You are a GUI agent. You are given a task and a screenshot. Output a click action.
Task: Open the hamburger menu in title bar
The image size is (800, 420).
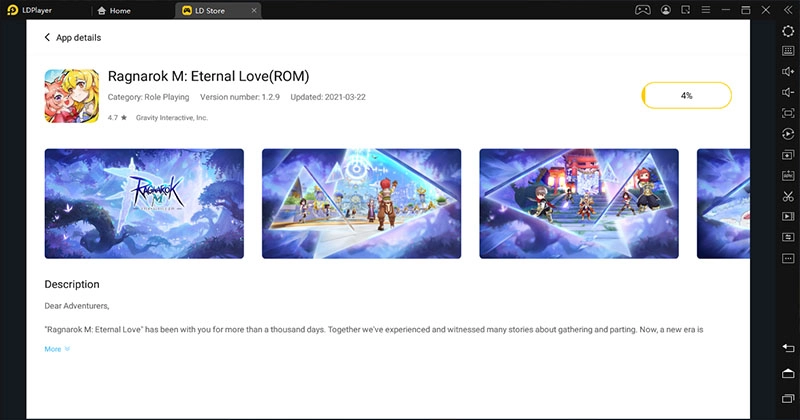pos(706,10)
